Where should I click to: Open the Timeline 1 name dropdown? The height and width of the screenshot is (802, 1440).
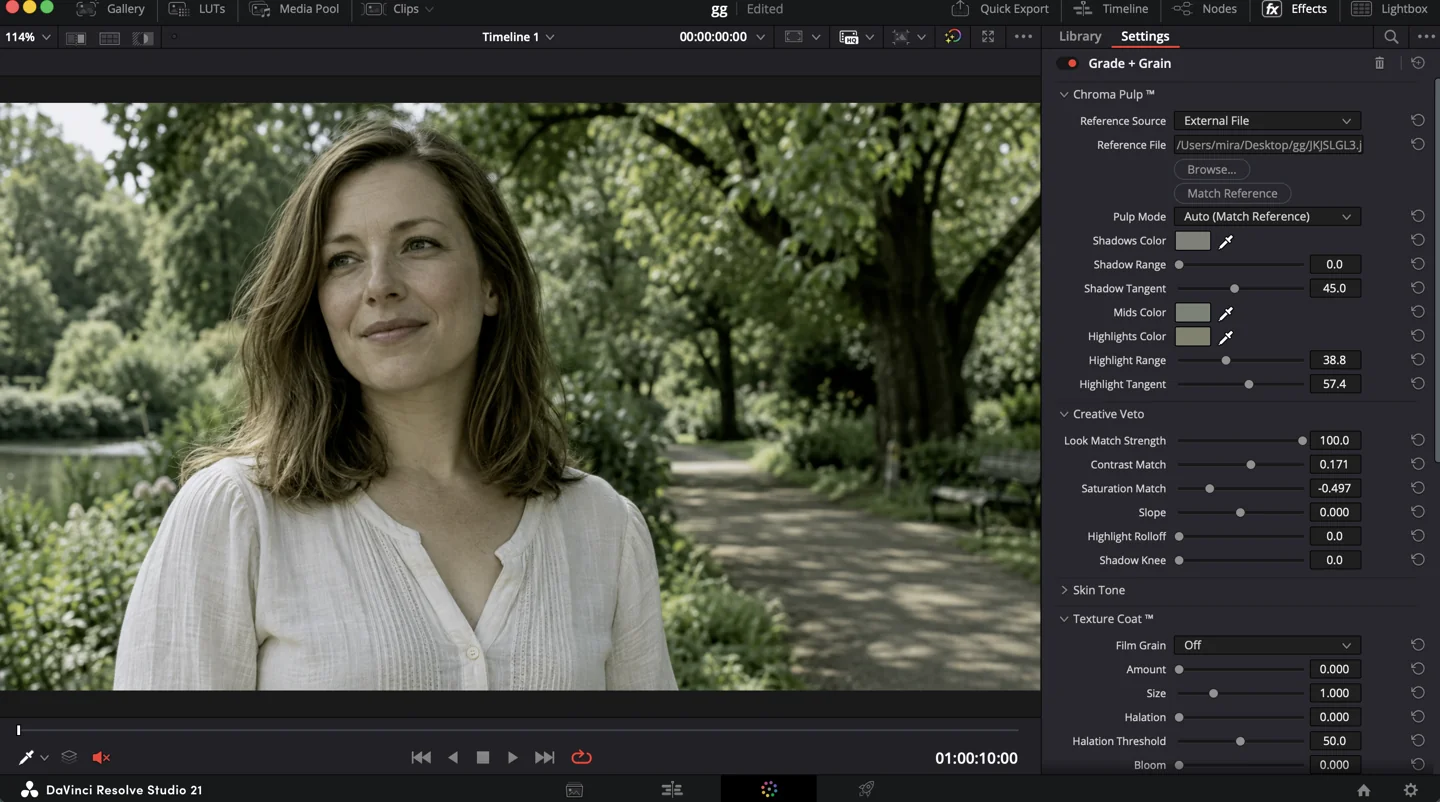pos(518,37)
